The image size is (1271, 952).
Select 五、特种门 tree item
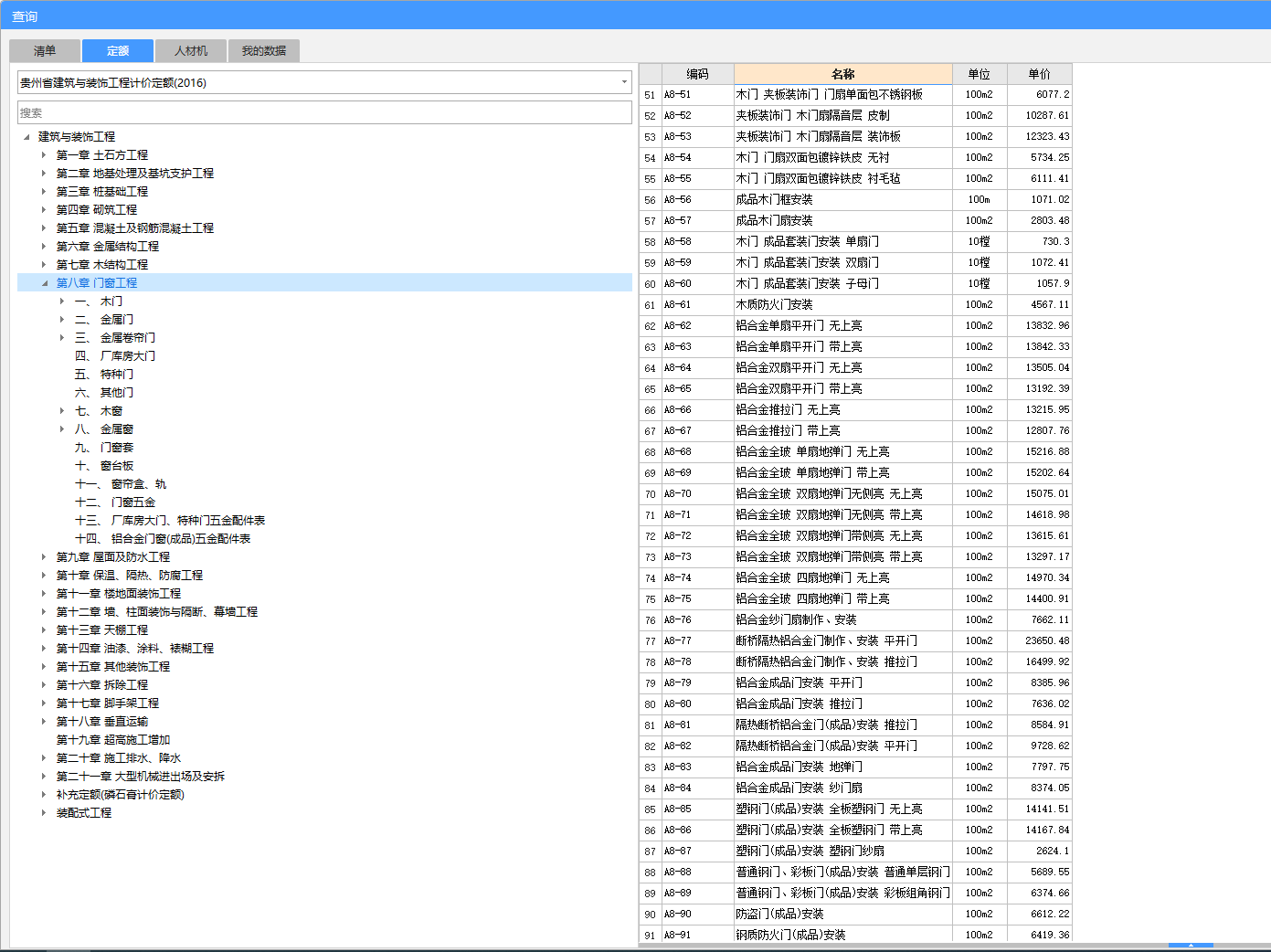click(x=104, y=375)
